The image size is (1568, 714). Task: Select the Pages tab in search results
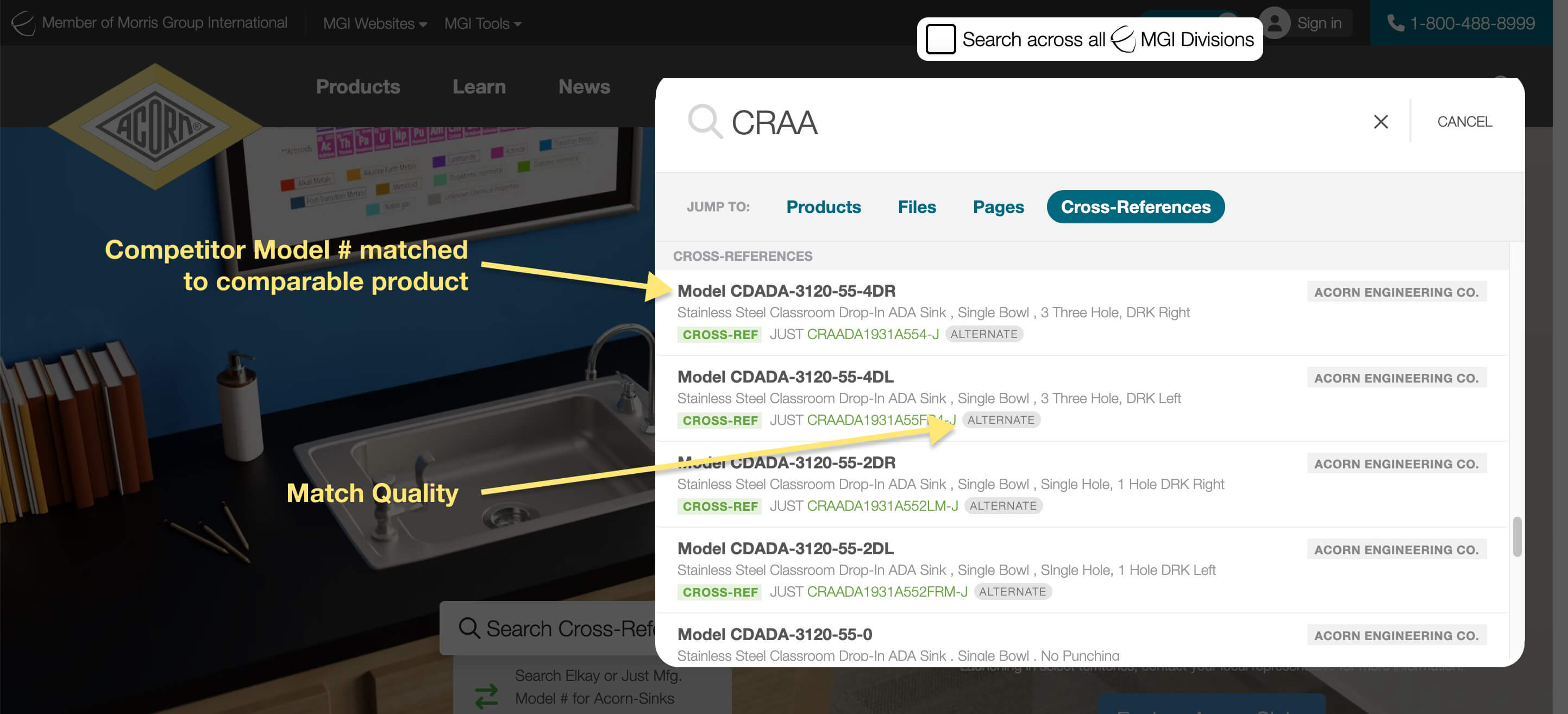[x=998, y=206]
